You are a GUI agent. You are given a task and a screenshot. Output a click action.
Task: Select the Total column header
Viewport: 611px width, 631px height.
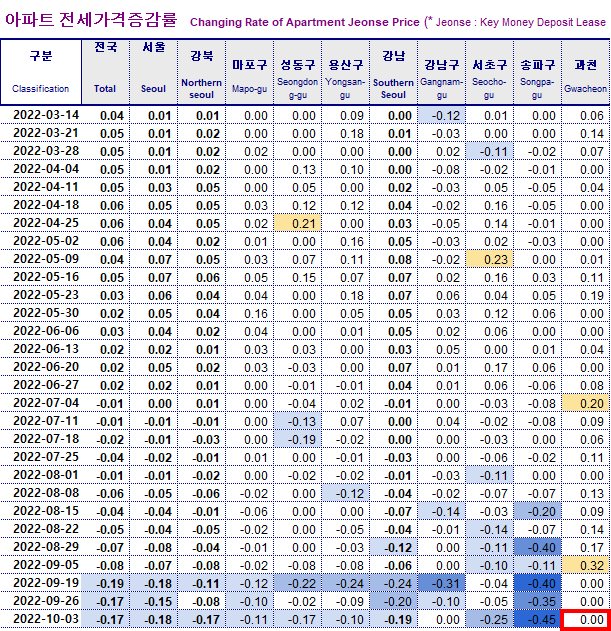tap(105, 72)
